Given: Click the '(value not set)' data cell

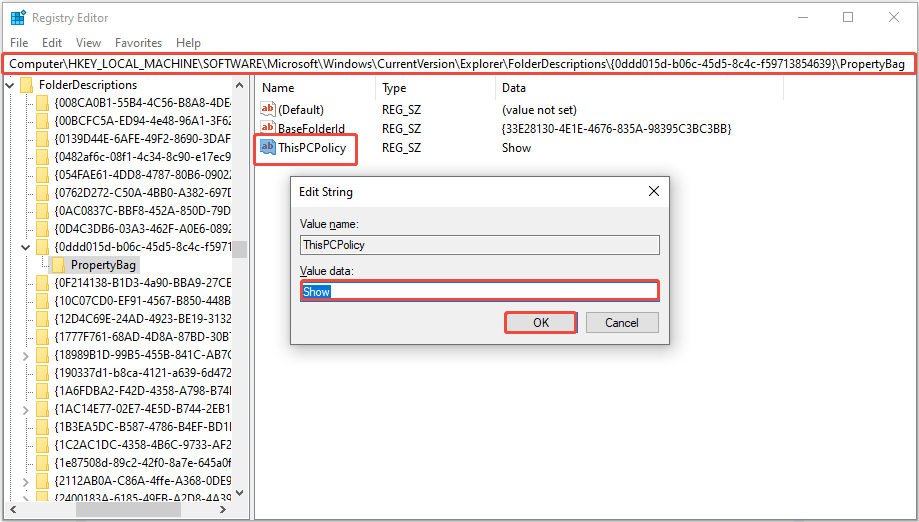Looking at the screenshot, I should (539, 110).
